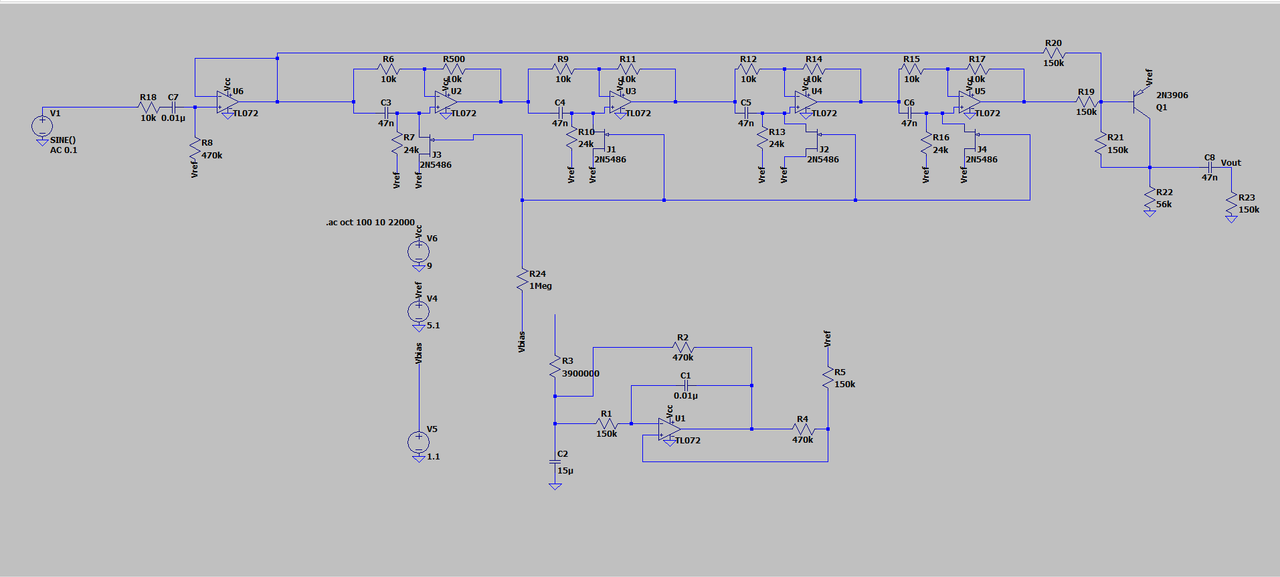Image resolution: width=1280 pixels, height=577 pixels.
Task: Click the '2N3906' transistor value text
Action: coord(1173,96)
